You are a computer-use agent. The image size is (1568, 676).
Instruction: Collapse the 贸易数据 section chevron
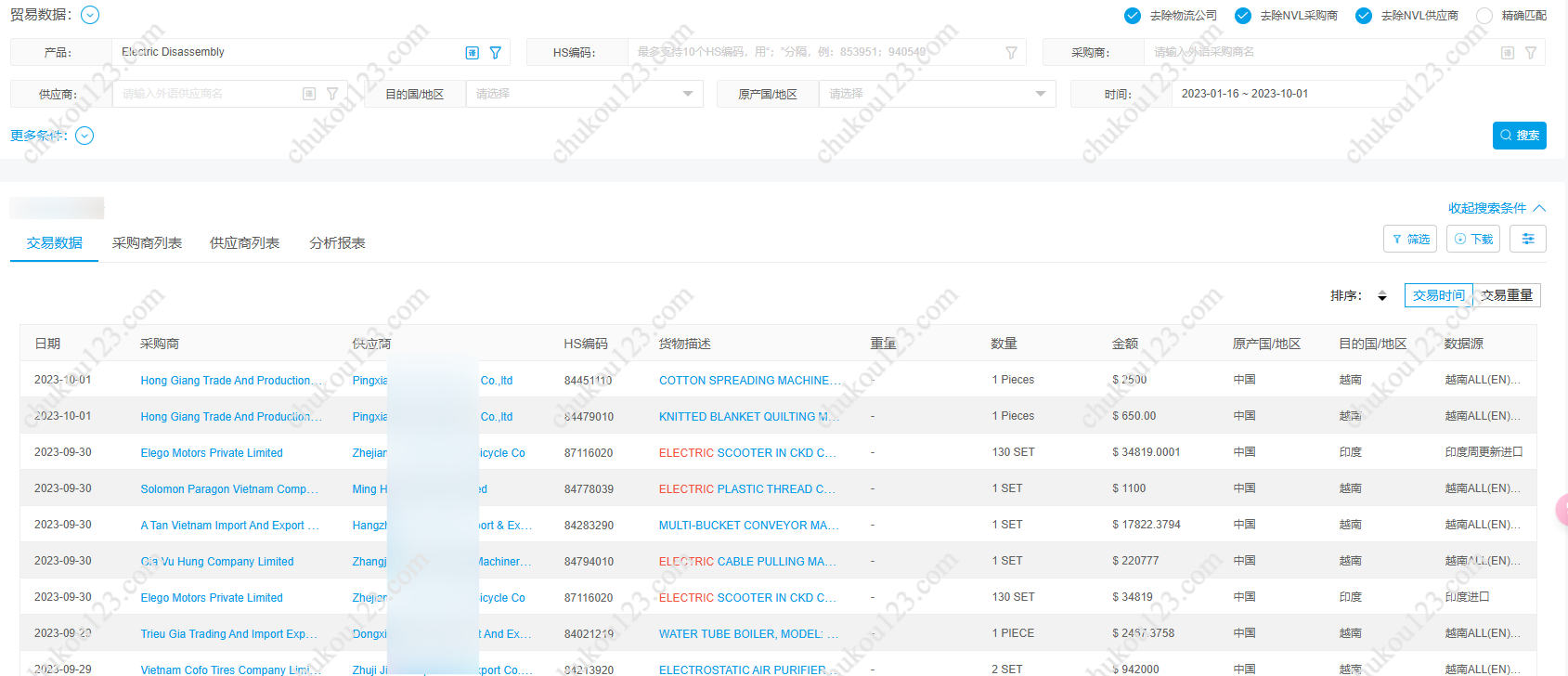click(x=90, y=15)
